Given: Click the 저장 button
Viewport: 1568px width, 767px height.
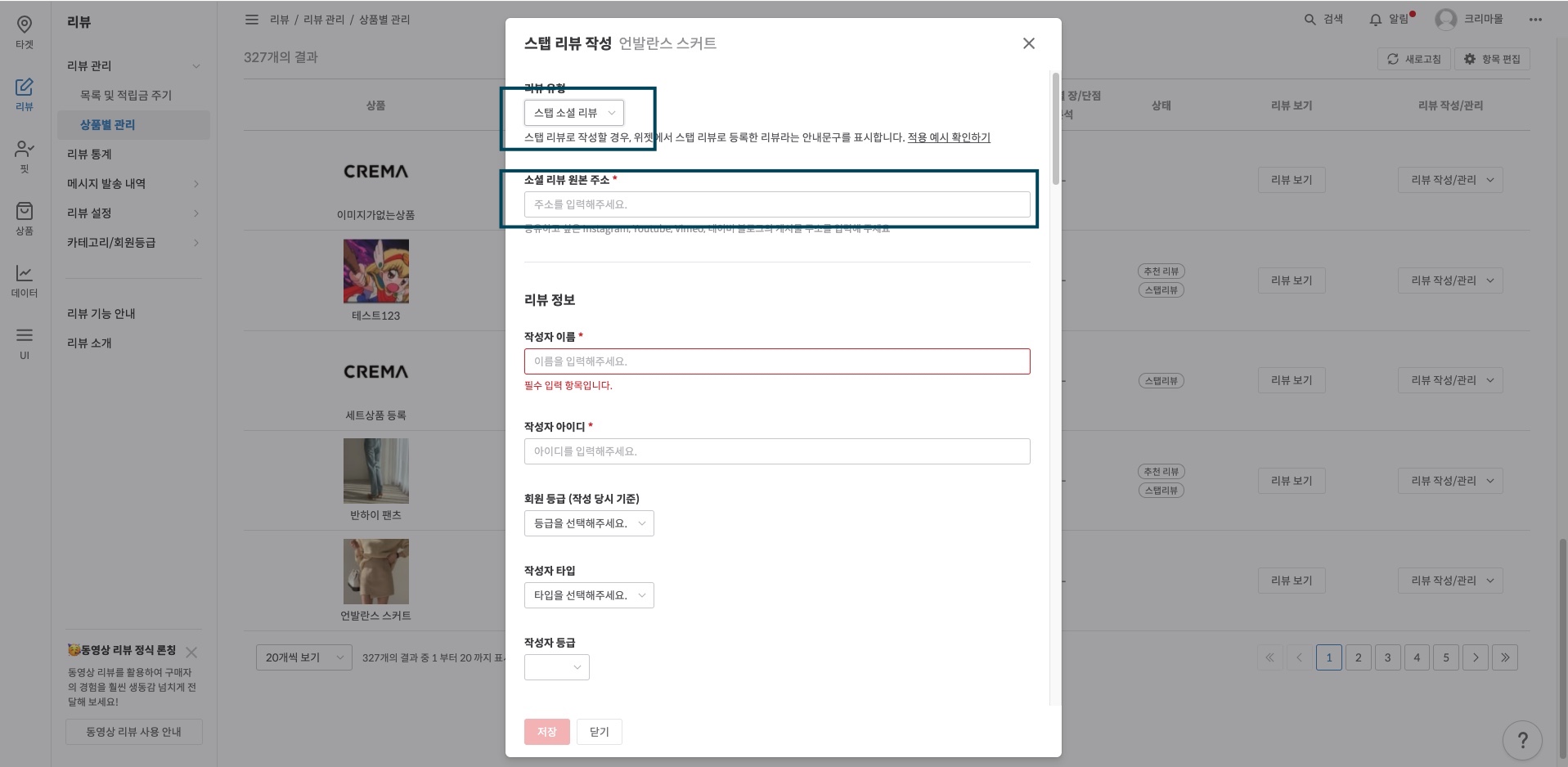Looking at the screenshot, I should point(546,732).
